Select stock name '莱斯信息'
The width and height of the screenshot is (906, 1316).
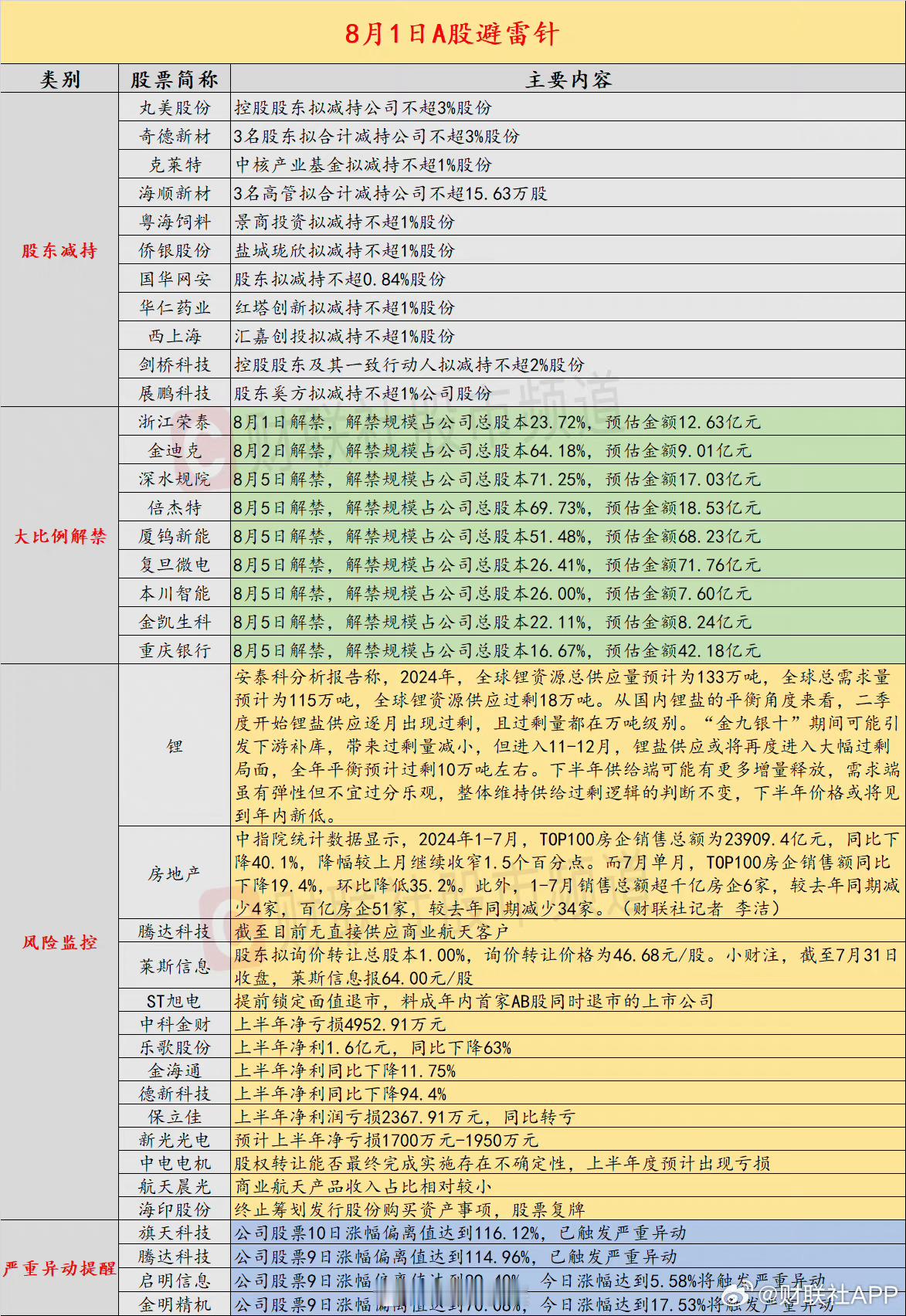pos(175,967)
